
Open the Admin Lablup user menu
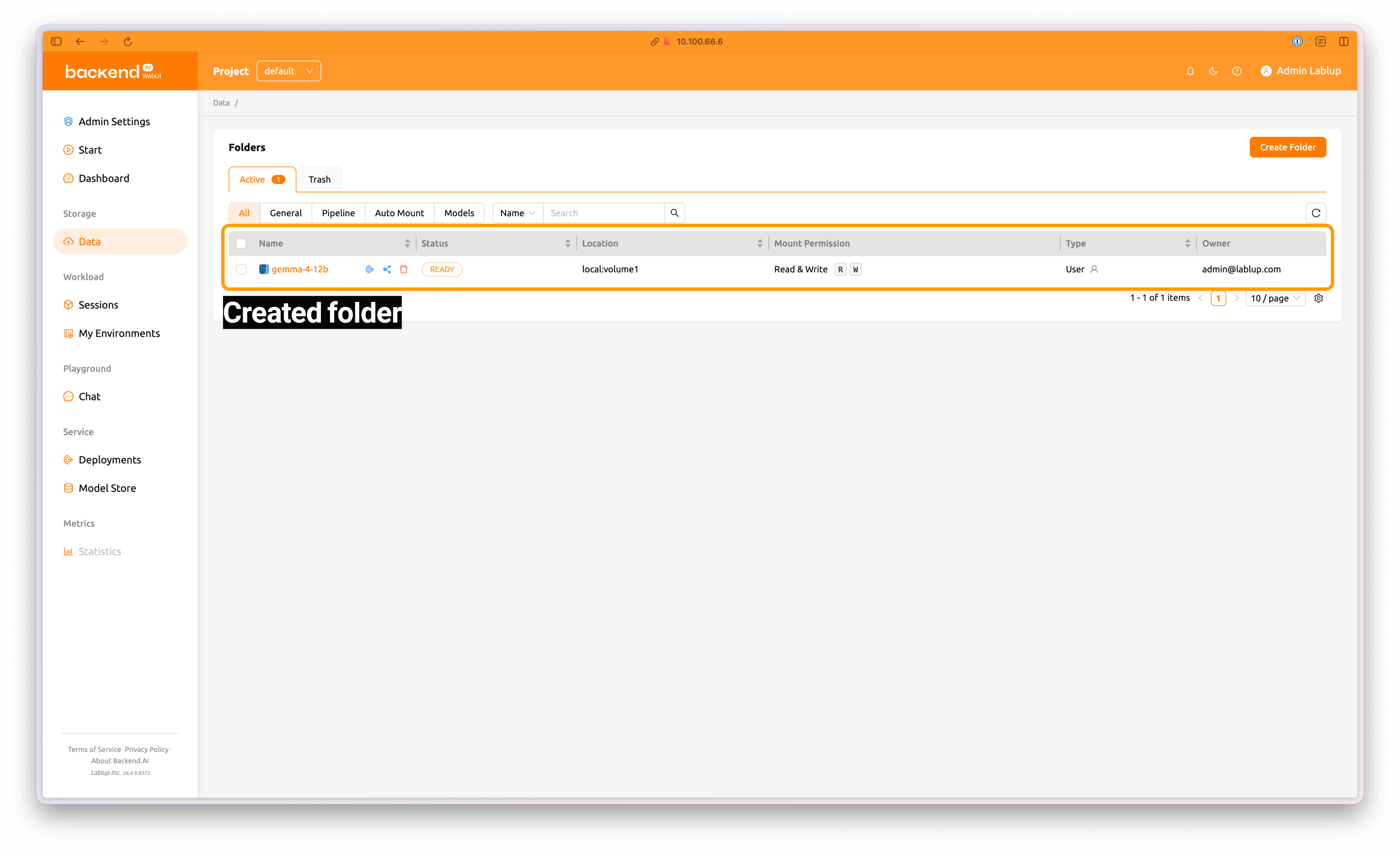1300,71
